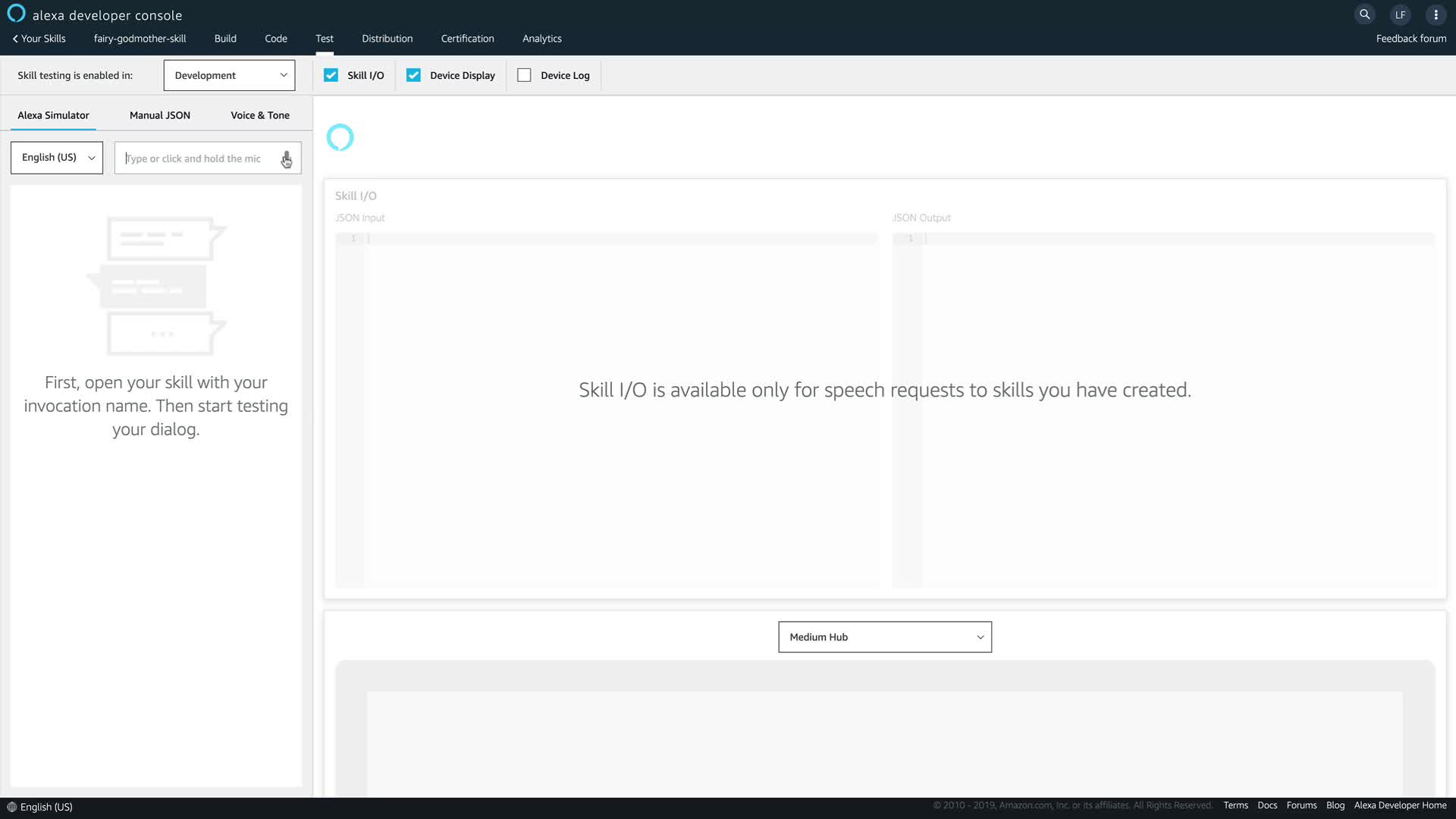
Task: Open the Development stage dropdown
Action: pyautogui.click(x=229, y=75)
